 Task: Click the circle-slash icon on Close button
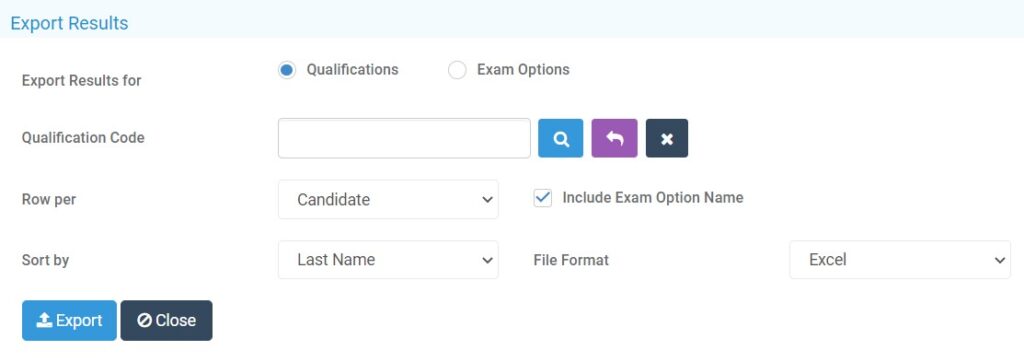(x=144, y=320)
